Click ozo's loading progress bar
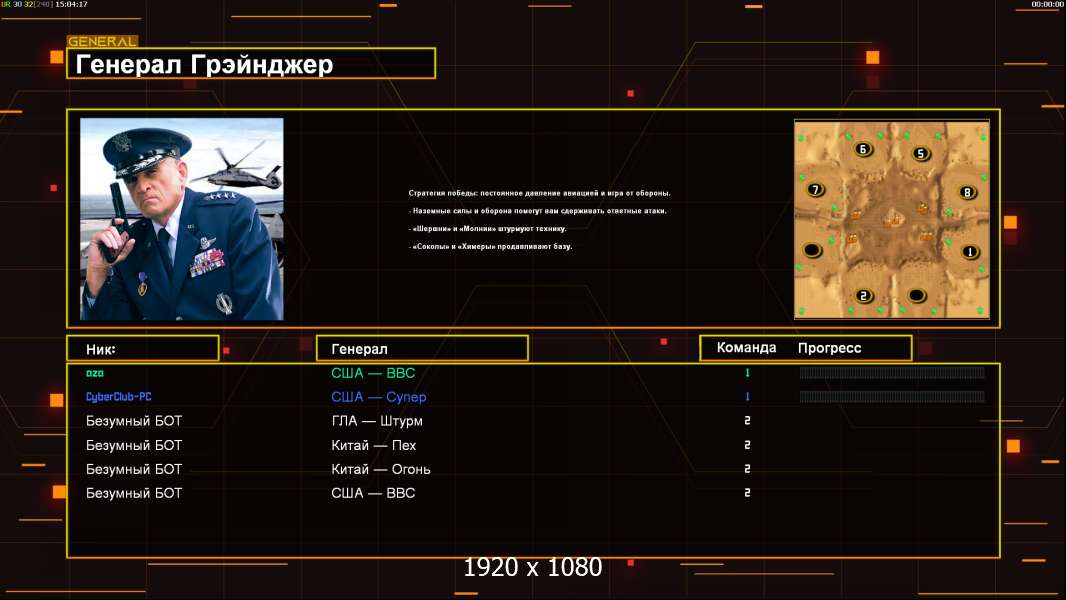1066x600 pixels. 892,372
